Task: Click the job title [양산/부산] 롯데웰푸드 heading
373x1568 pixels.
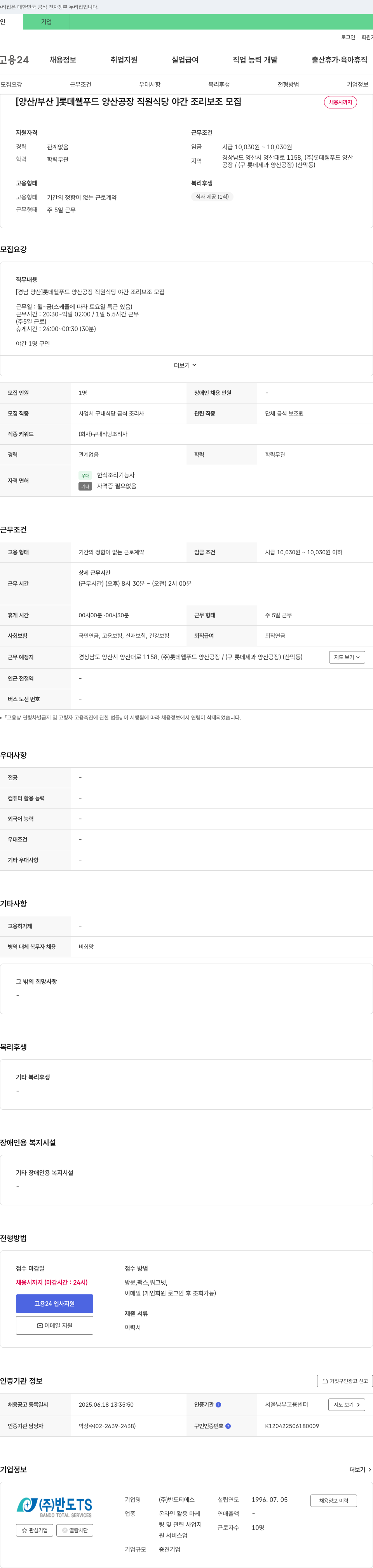Action: tap(128, 102)
